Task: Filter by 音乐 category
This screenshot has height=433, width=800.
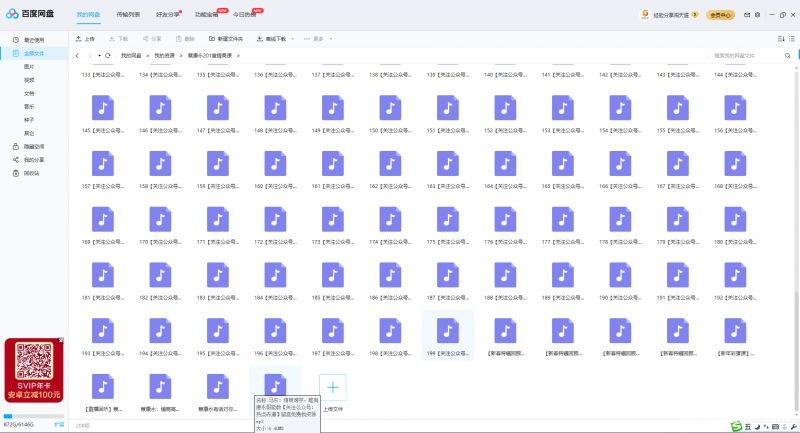Action: [29, 107]
